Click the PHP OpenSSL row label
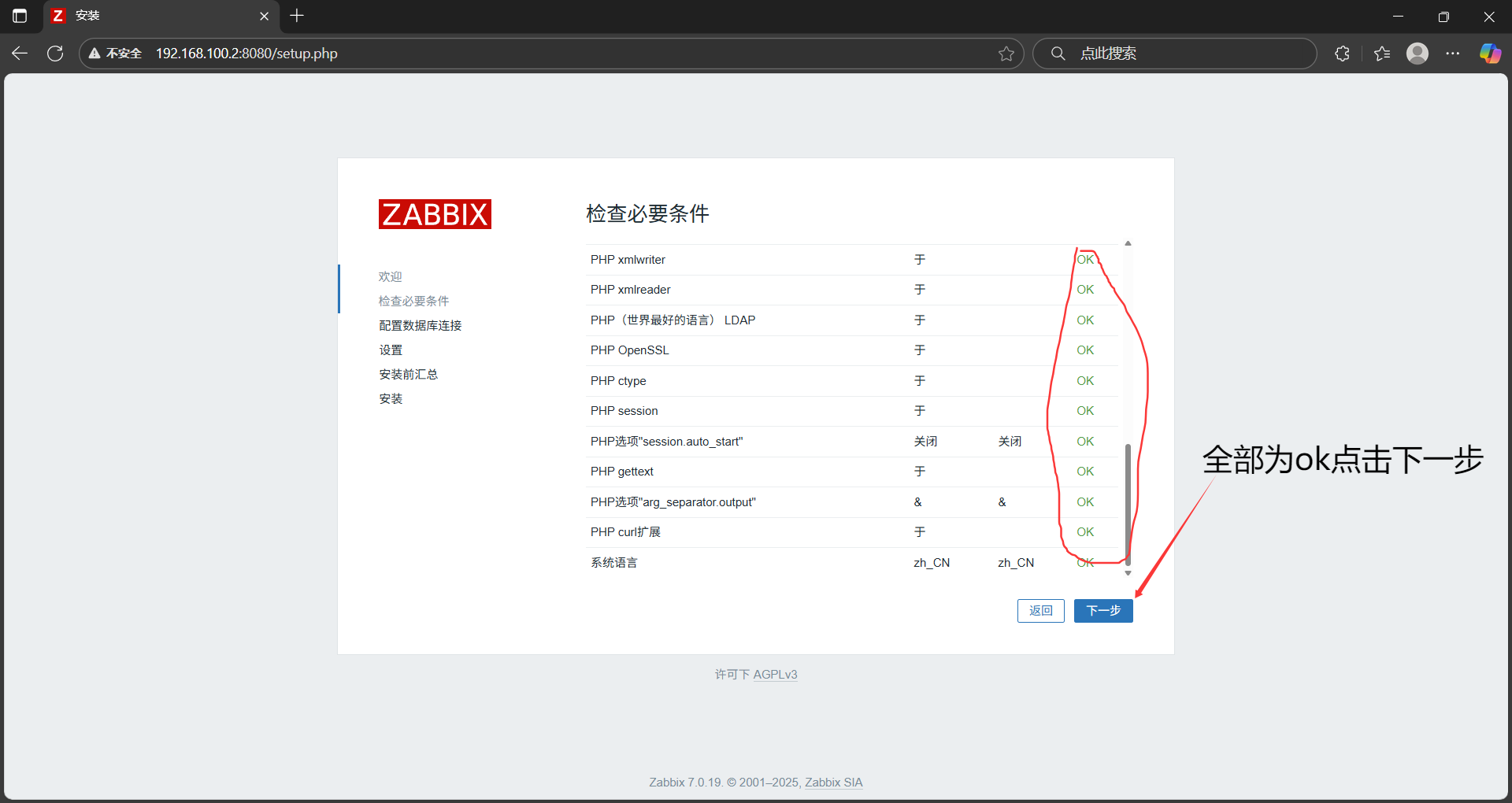Image resolution: width=1512 pixels, height=803 pixels. [629, 350]
